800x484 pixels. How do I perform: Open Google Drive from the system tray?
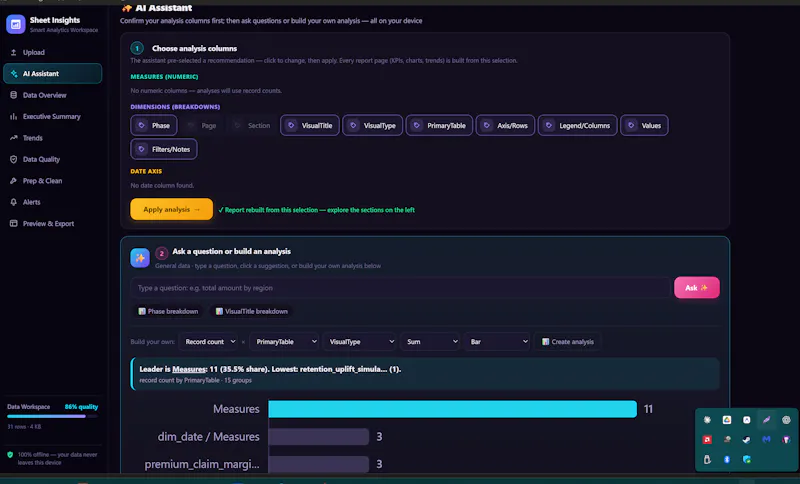pos(727,420)
